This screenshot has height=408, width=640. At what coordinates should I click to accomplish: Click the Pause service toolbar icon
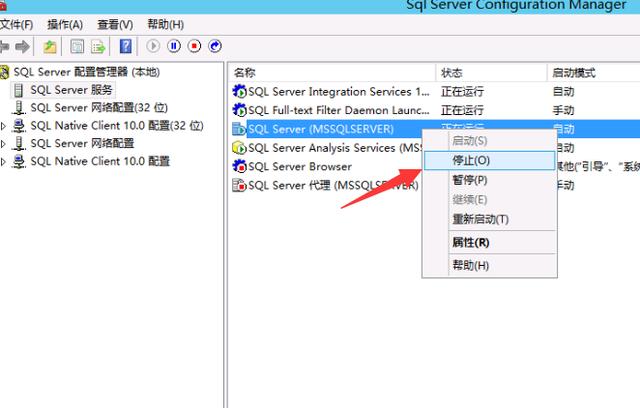(x=174, y=46)
